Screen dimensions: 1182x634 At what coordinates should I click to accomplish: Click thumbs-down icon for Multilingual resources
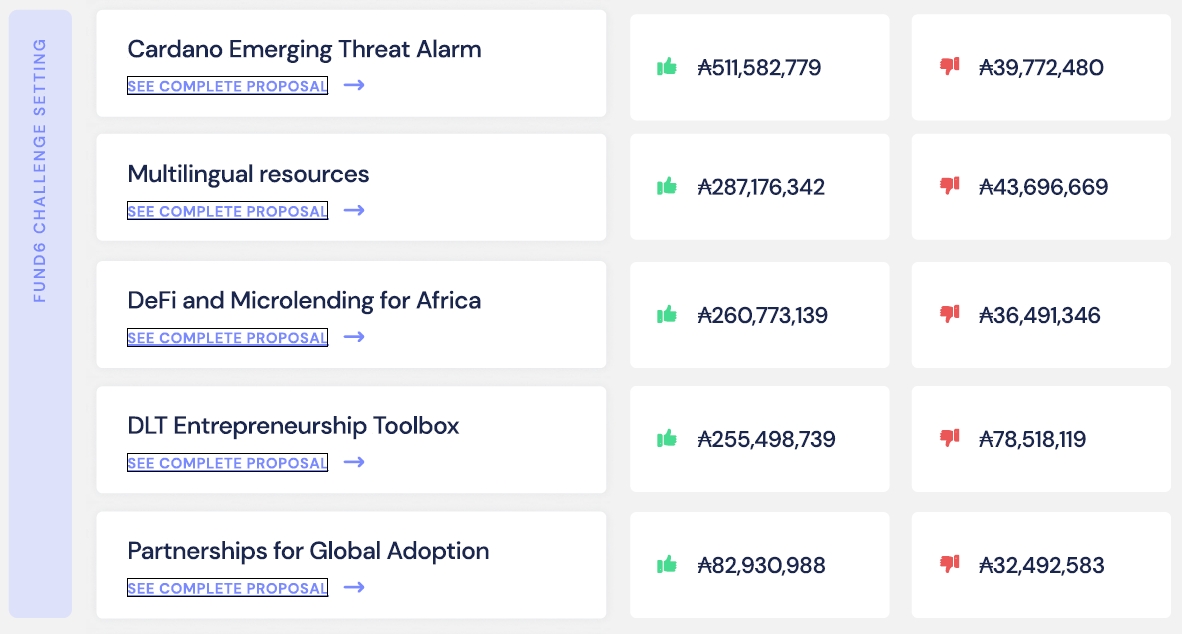tap(949, 186)
